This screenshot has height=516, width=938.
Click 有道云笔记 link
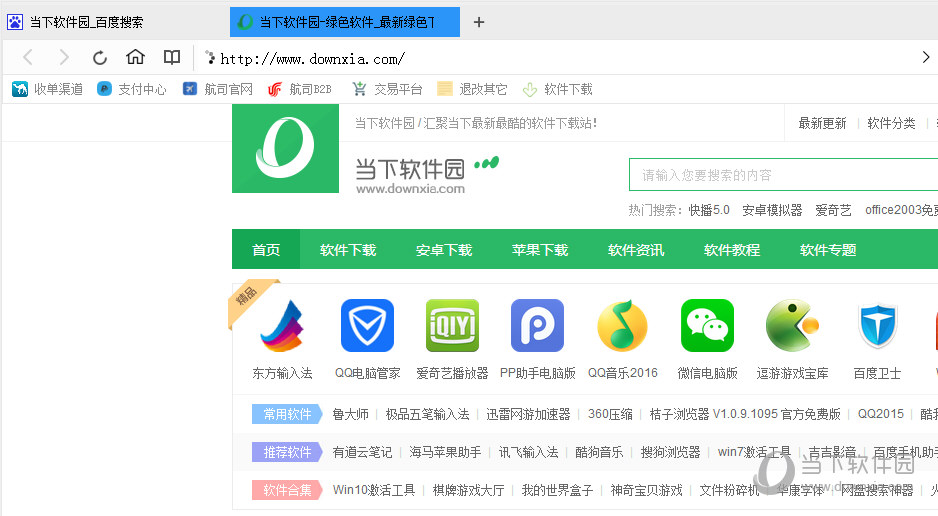pos(363,452)
